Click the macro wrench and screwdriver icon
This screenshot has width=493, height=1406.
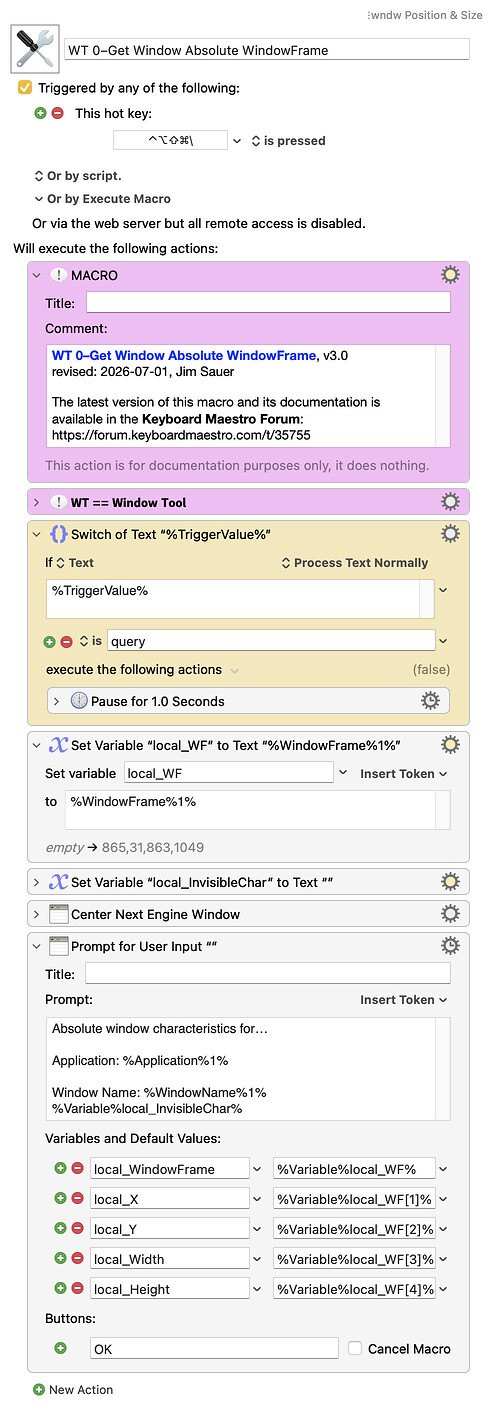34,49
